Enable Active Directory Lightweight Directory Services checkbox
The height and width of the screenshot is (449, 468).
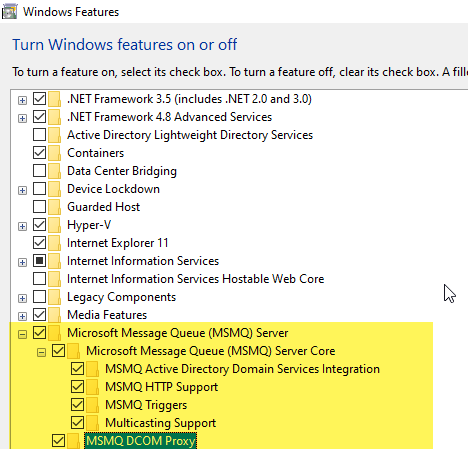point(39,135)
